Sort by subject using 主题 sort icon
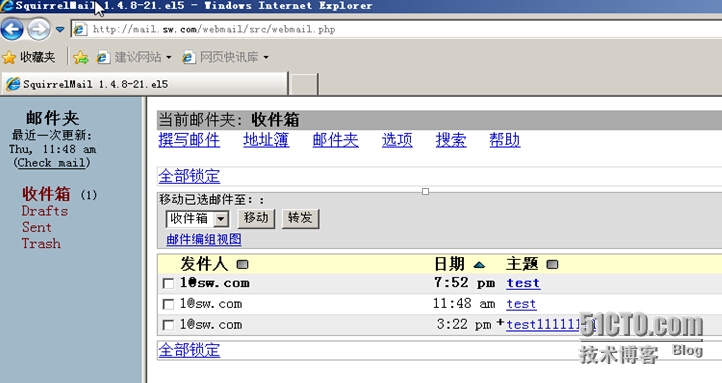Viewport: 722px width, 383px height. point(552,264)
